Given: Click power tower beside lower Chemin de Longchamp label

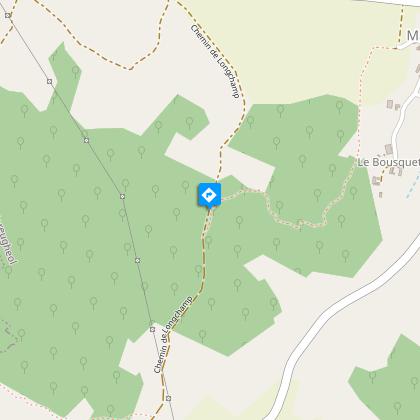Looking at the screenshot, I should tap(152, 329).
